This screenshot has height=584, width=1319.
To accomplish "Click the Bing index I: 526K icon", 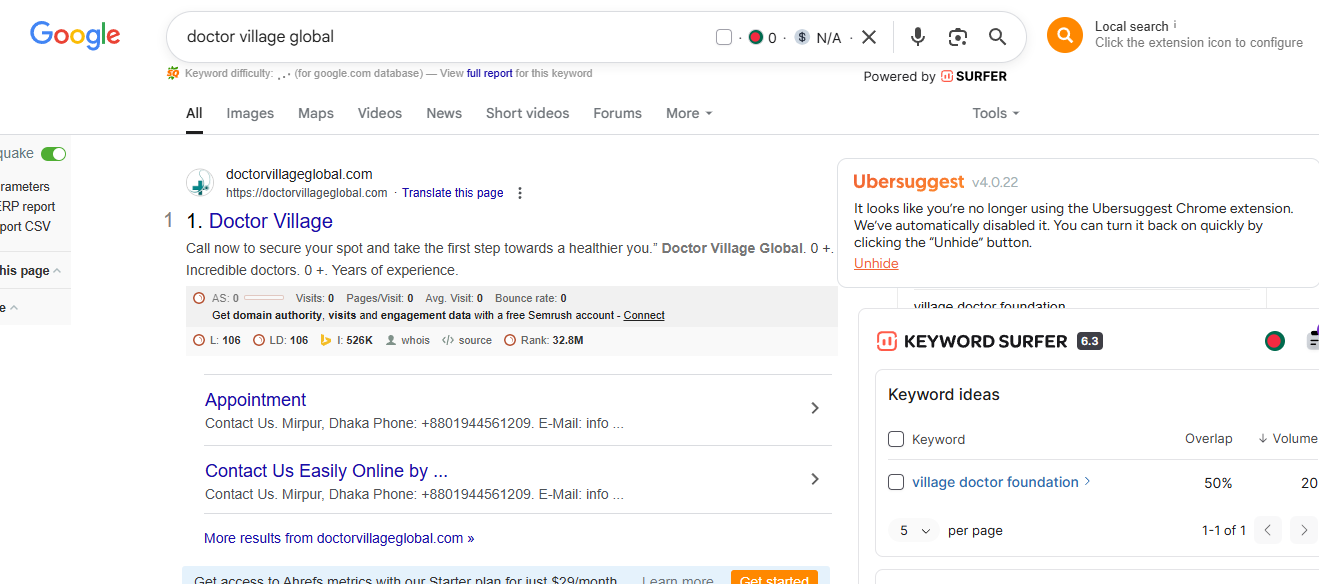I will pyautogui.click(x=326, y=340).
